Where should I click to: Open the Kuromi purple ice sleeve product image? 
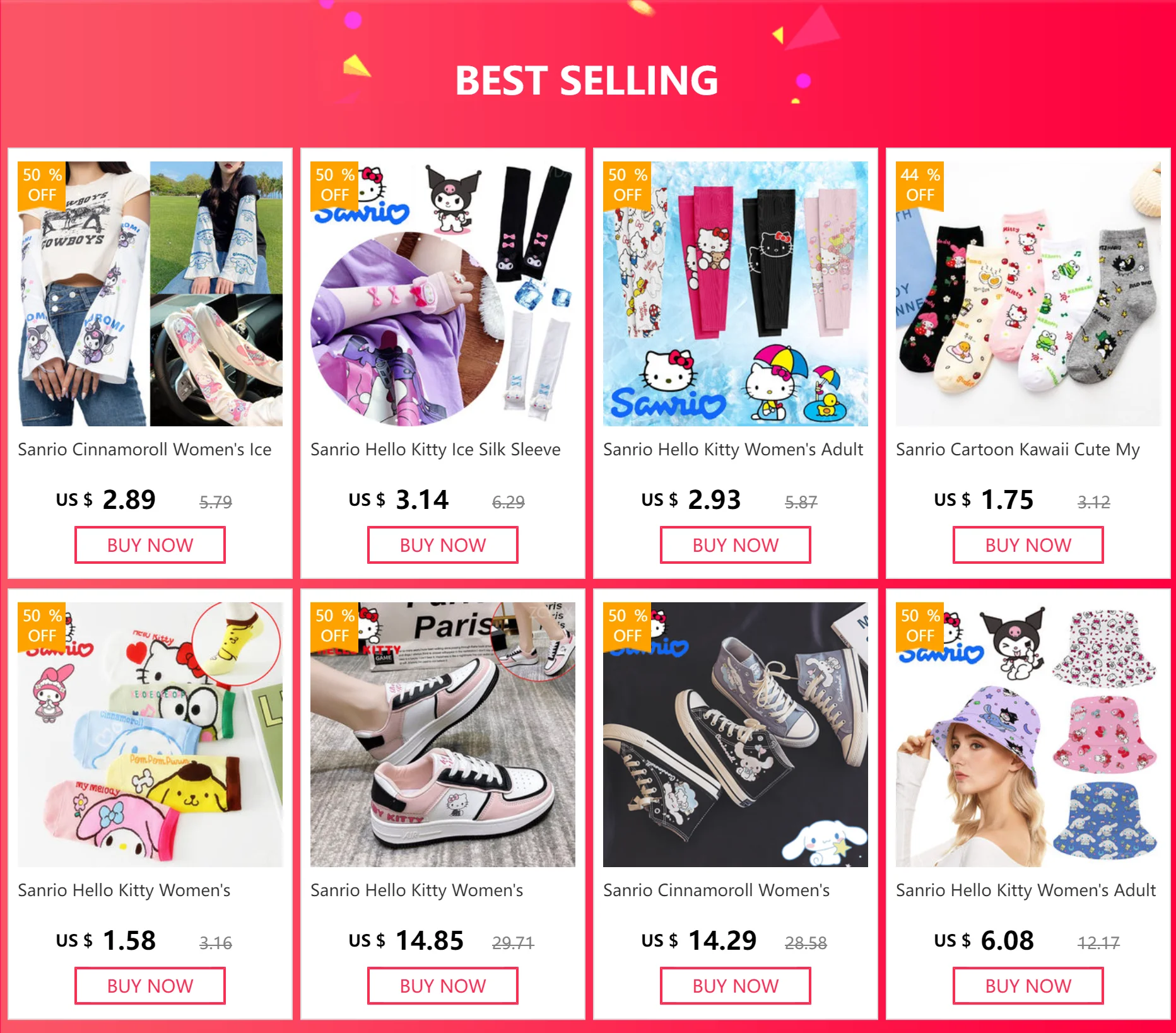click(443, 294)
